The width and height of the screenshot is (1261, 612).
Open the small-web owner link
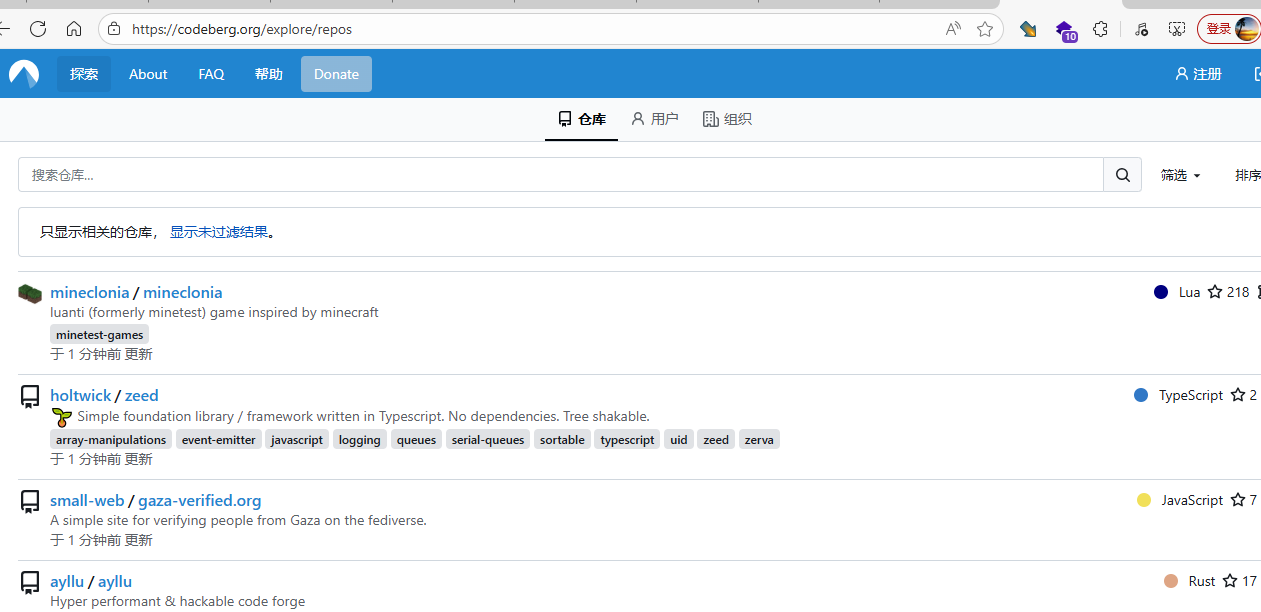coord(87,500)
